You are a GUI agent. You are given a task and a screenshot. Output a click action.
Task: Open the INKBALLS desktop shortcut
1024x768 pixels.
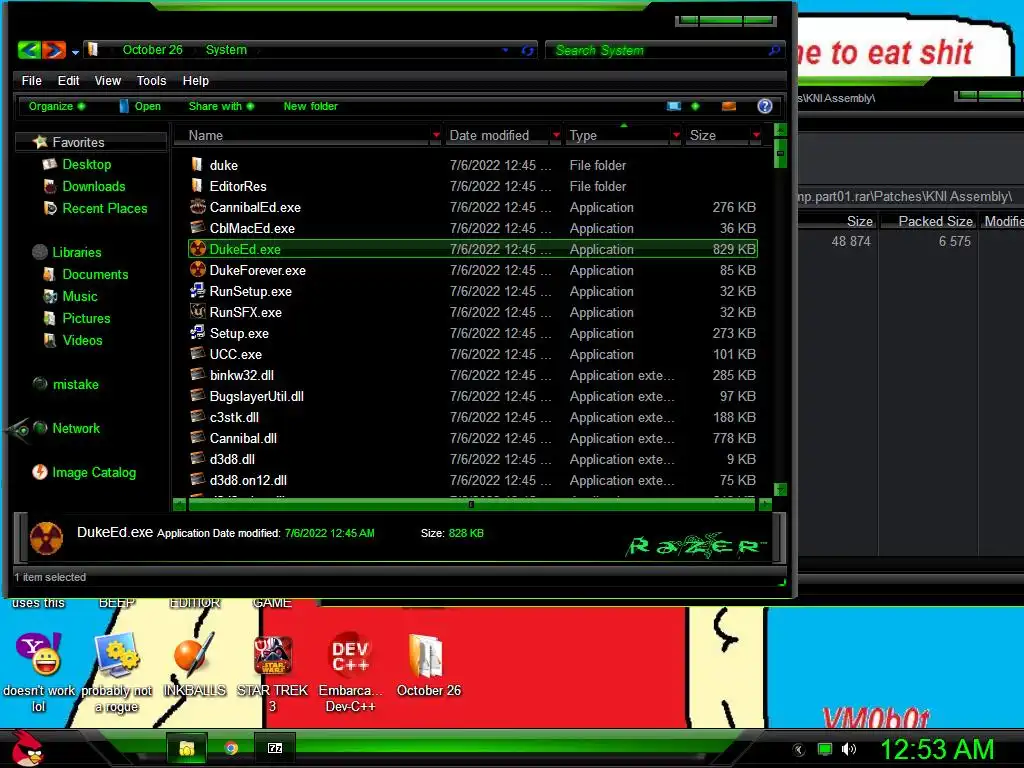[194, 665]
